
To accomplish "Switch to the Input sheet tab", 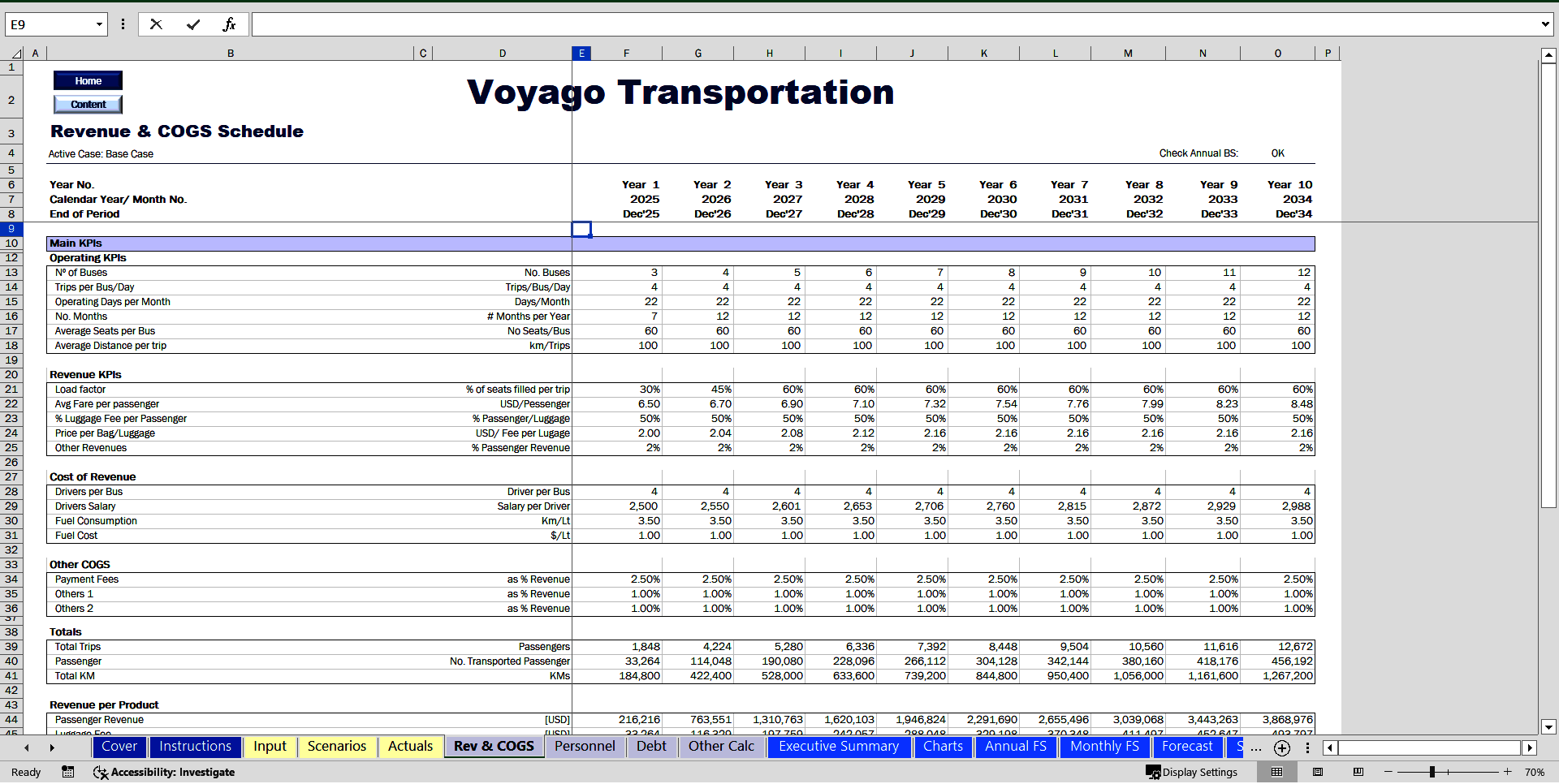I will coord(270,747).
